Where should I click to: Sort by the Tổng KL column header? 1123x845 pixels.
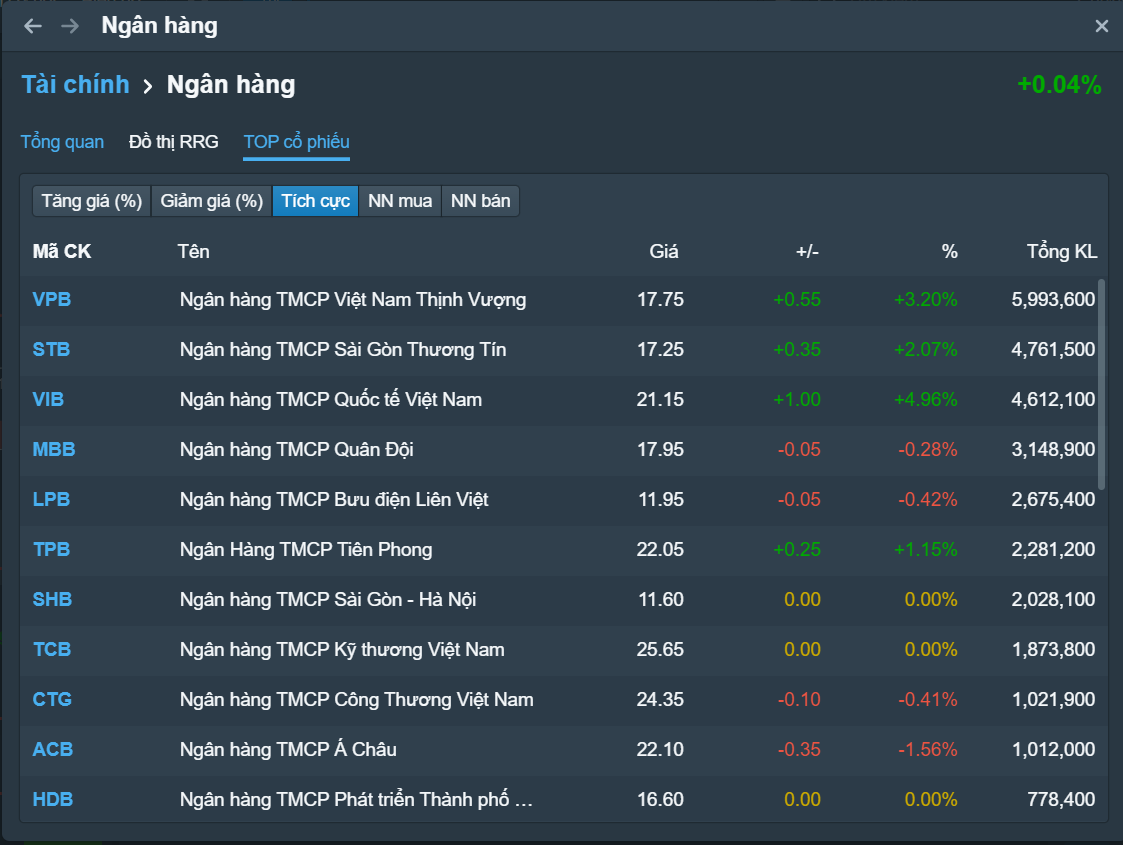pos(1061,251)
